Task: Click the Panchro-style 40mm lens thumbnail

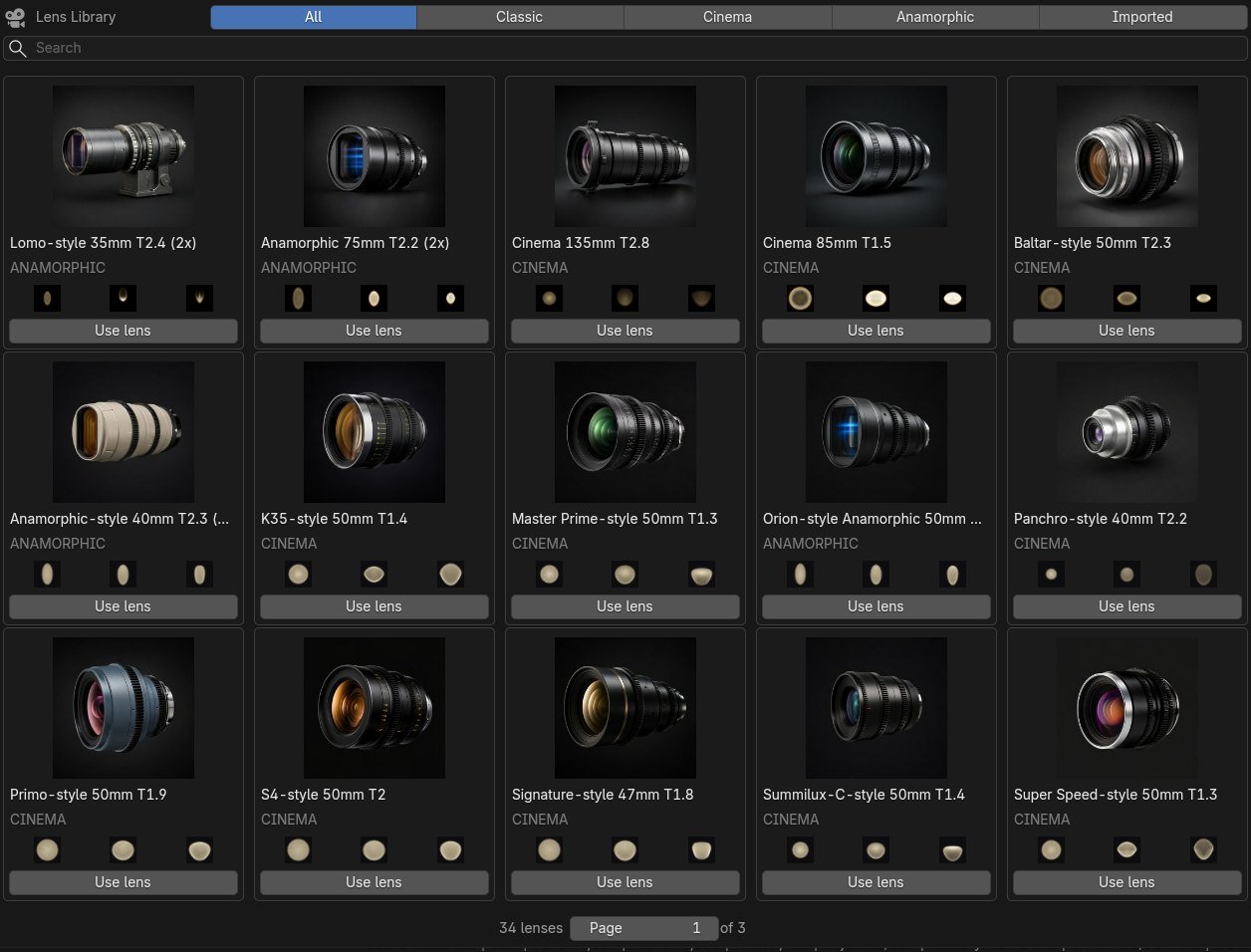Action: (x=1127, y=432)
